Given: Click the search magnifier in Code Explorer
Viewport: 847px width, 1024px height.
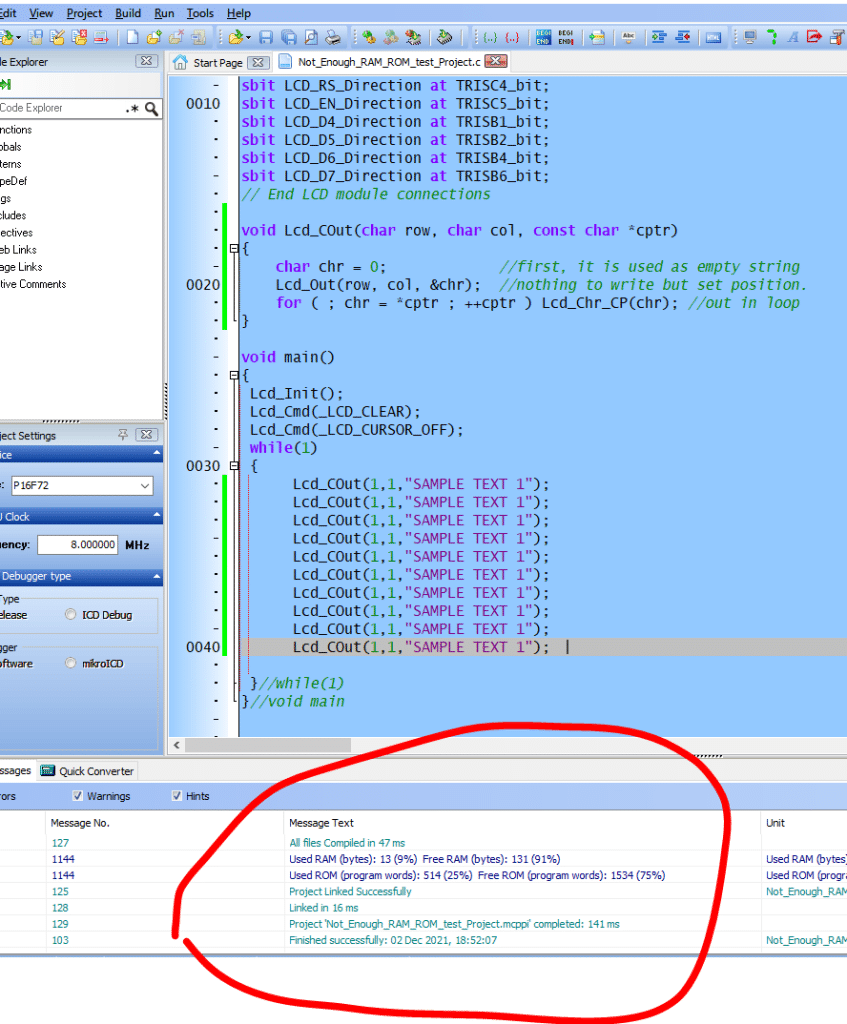Looking at the screenshot, I should (152, 108).
